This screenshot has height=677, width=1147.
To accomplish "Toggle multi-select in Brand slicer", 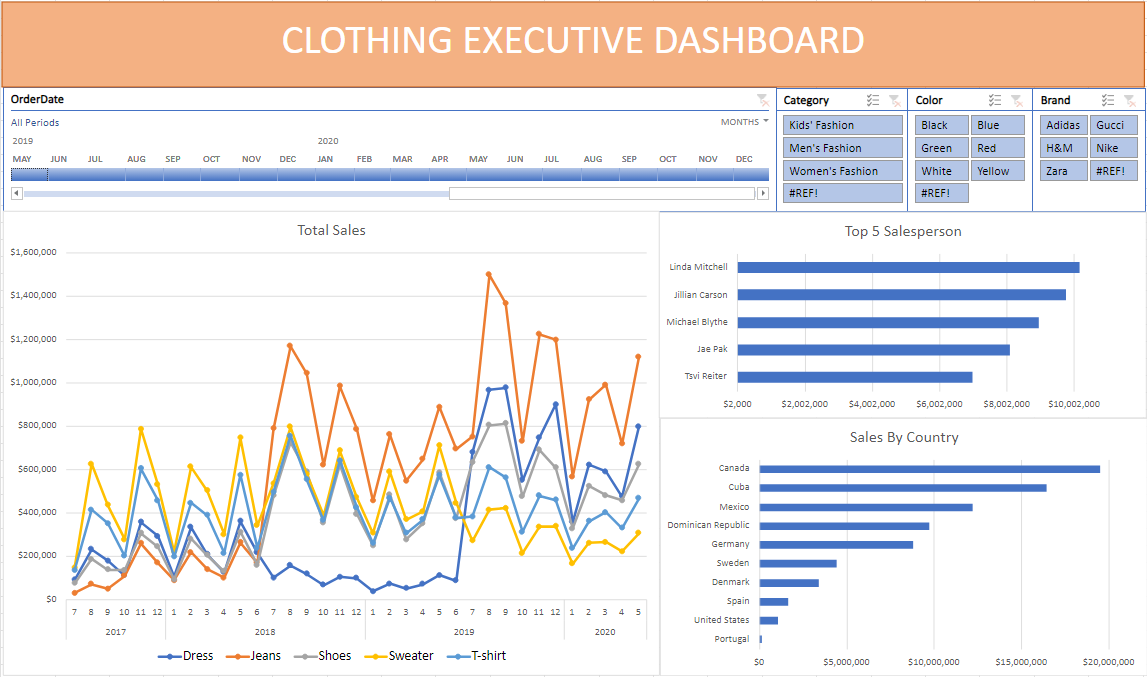I will coord(1108,100).
